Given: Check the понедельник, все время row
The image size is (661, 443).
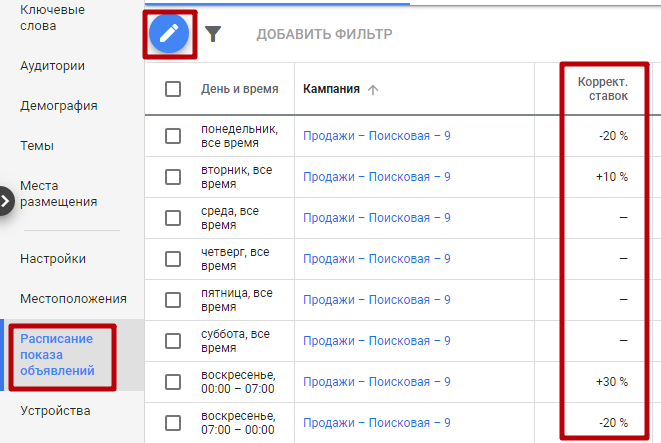Looking at the screenshot, I should 173,136.
